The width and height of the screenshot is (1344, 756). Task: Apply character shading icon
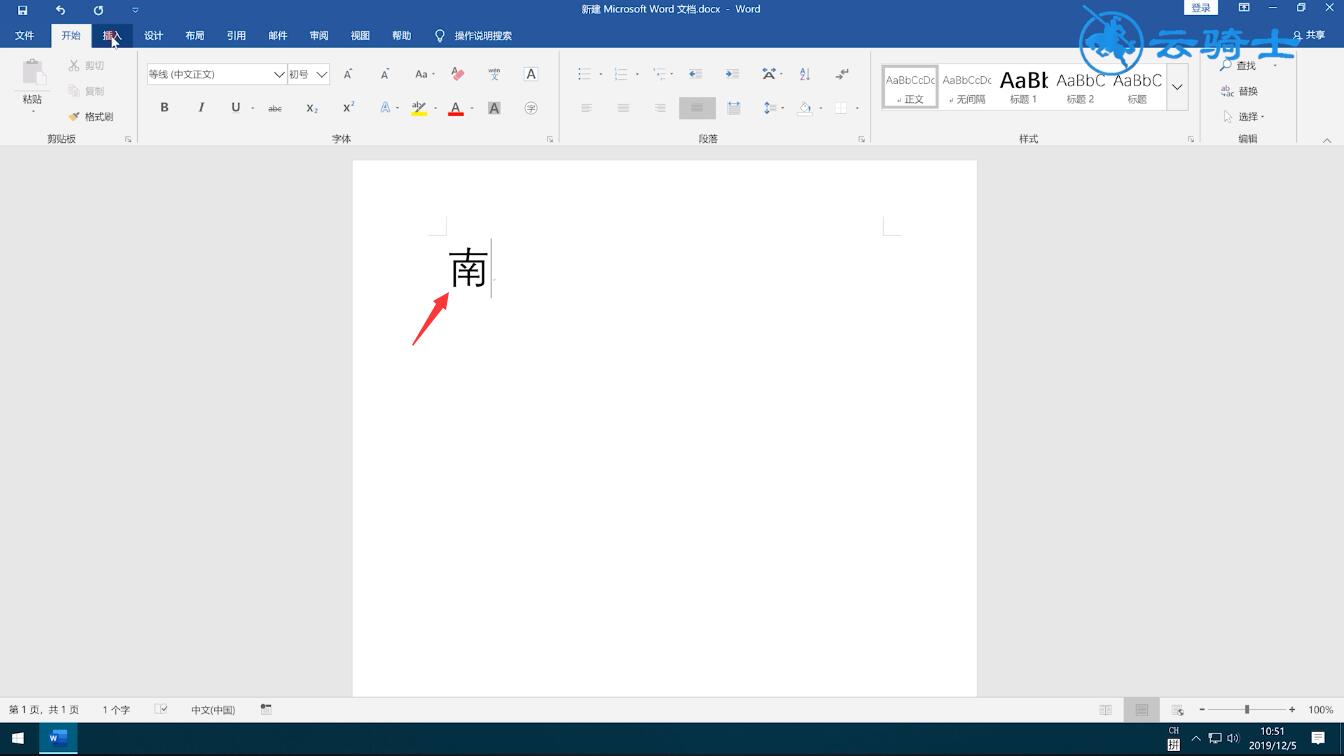[x=494, y=108]
